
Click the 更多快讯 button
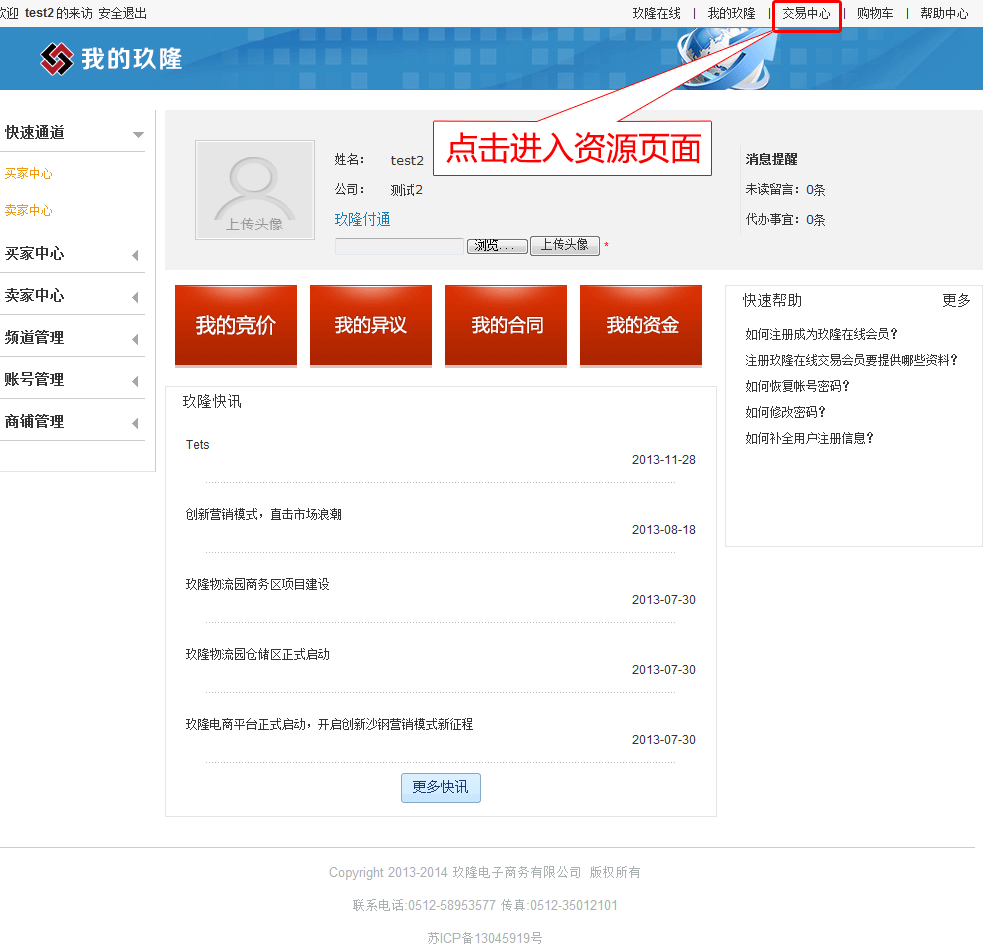441,787
